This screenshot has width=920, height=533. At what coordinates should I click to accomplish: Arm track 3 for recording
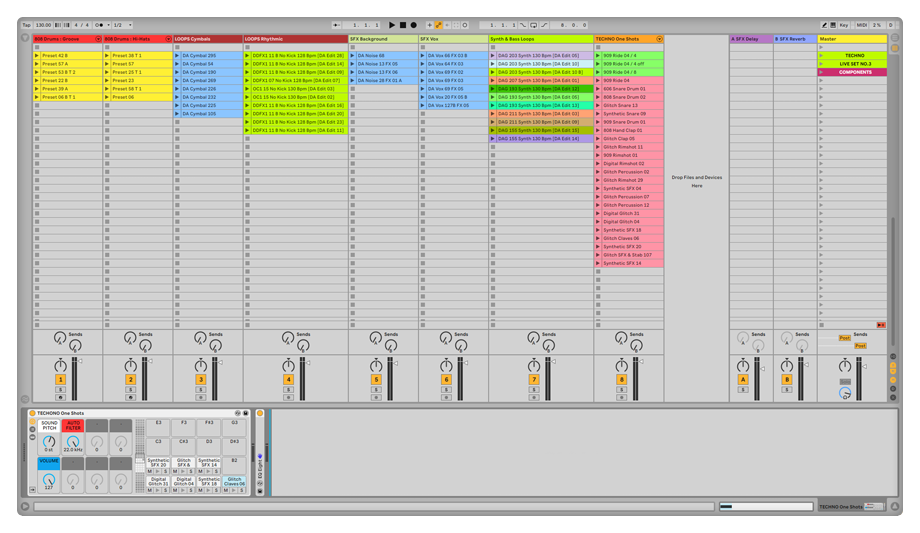point(201,397)
